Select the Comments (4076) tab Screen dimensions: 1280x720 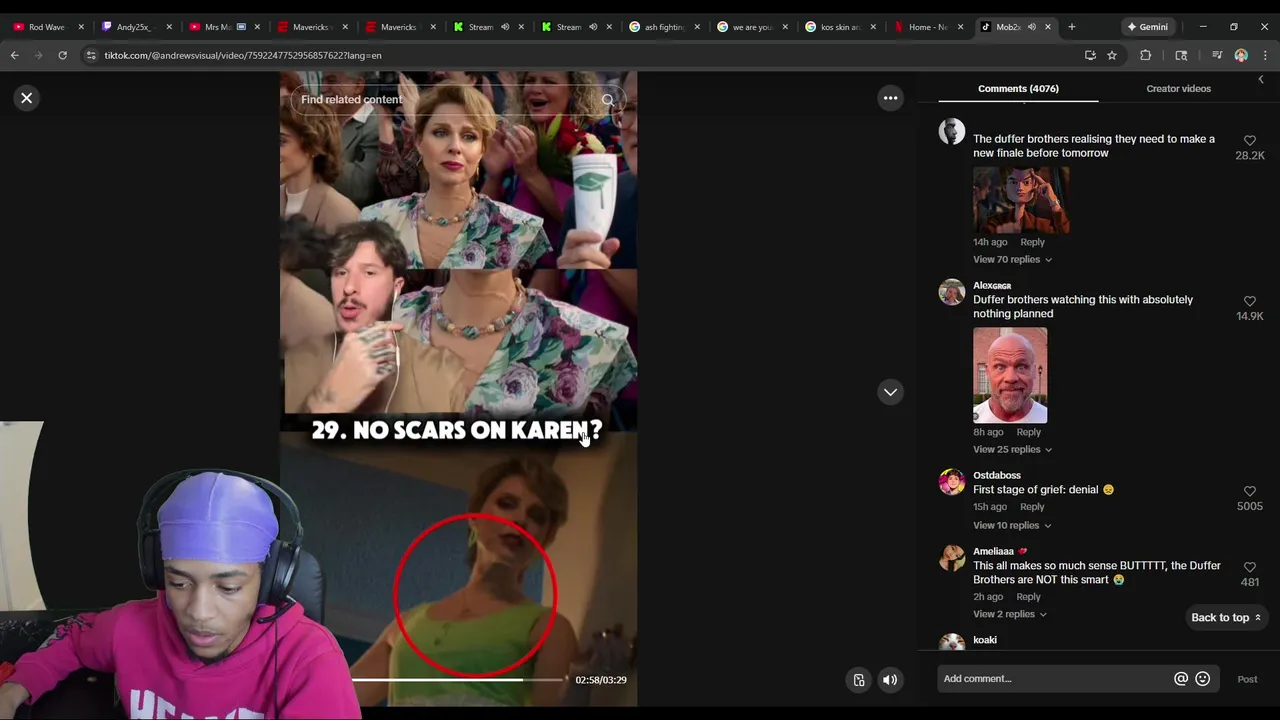(1018, 89)
